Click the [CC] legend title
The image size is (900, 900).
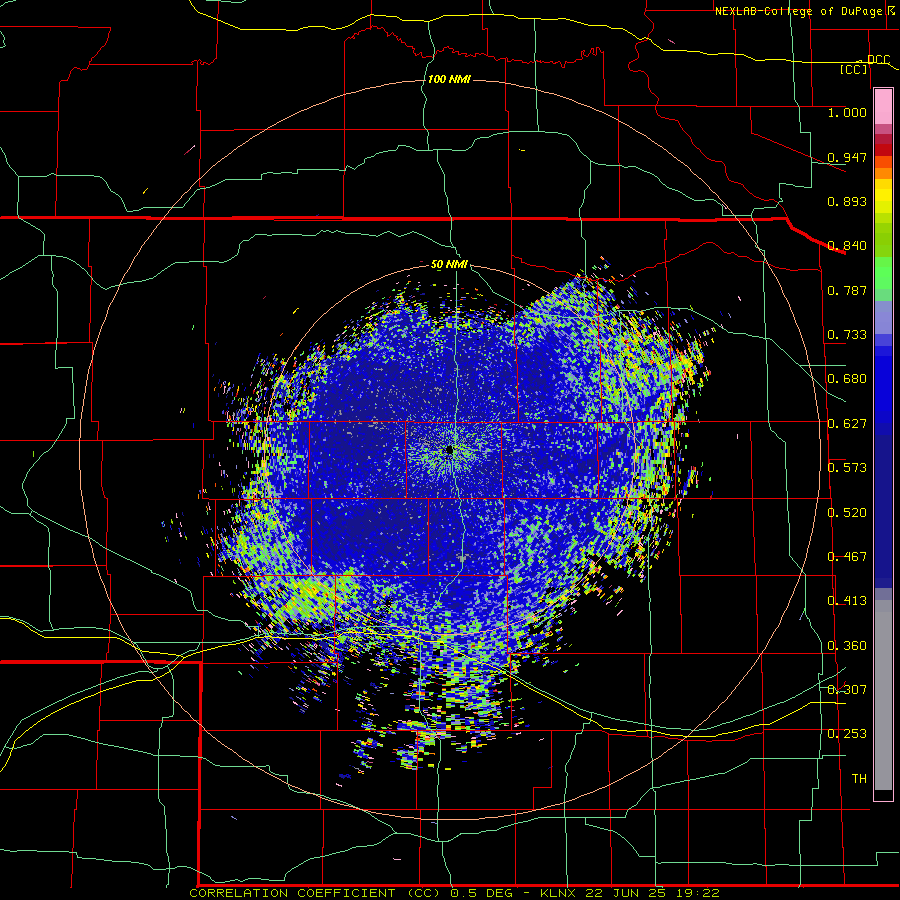point(853,69)
